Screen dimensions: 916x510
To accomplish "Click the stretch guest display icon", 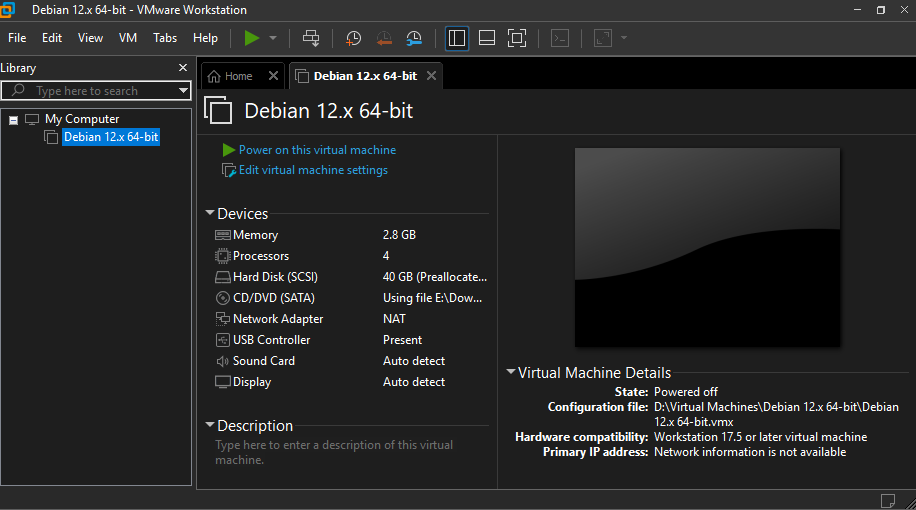I will click(x=603, y=38).
